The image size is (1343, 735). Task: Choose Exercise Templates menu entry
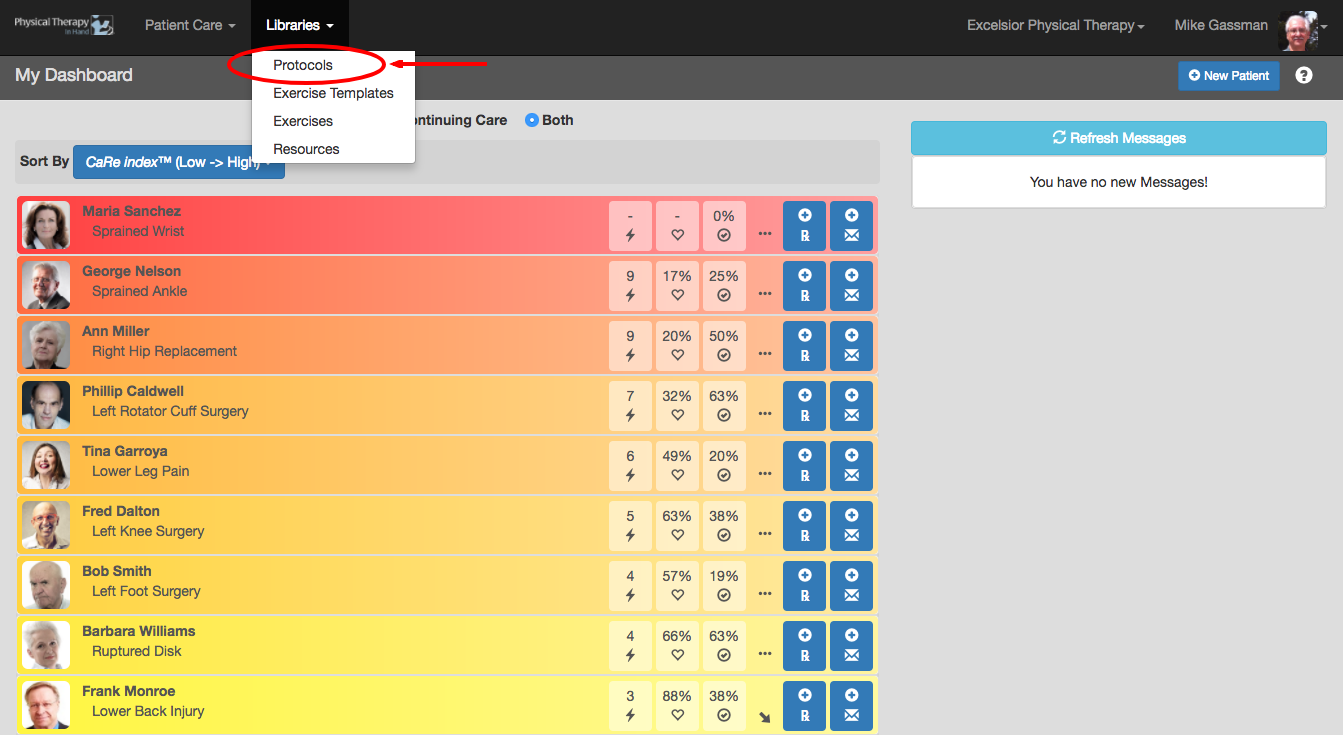coord(333,93)
